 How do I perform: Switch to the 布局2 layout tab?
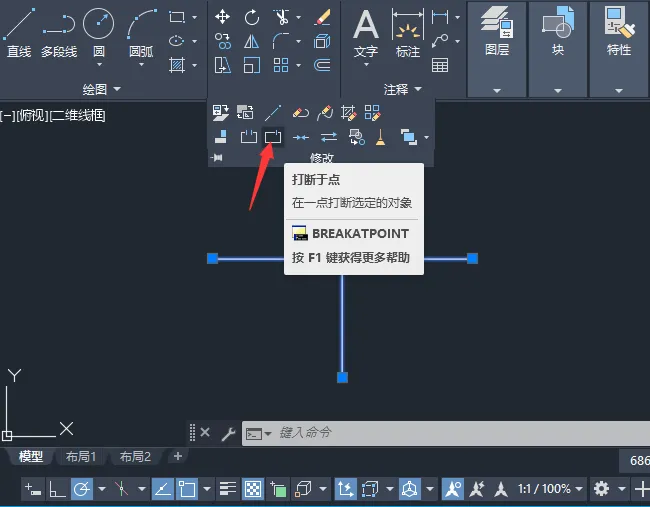135,457
